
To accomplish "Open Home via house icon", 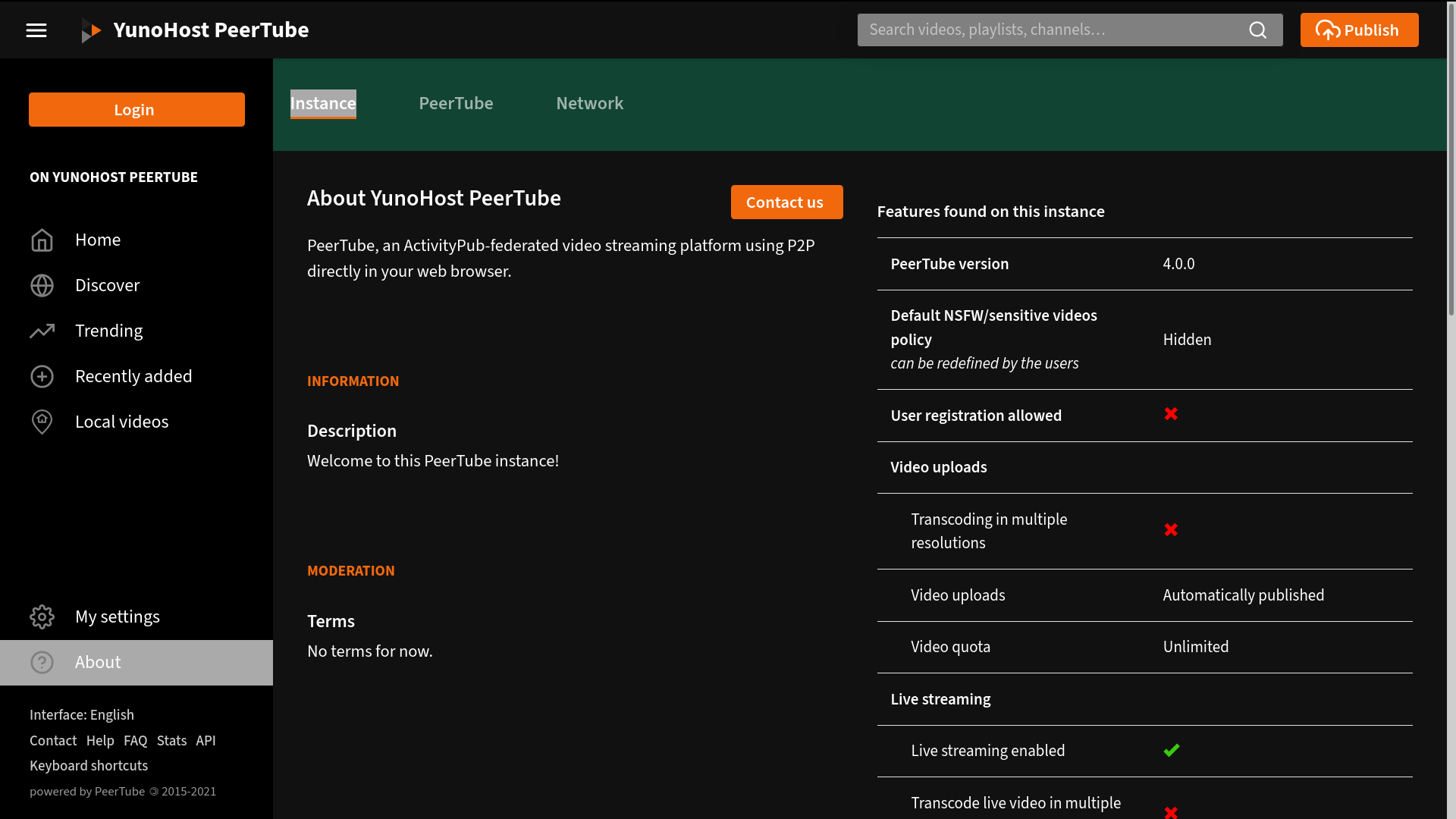I will coord(42,240).
